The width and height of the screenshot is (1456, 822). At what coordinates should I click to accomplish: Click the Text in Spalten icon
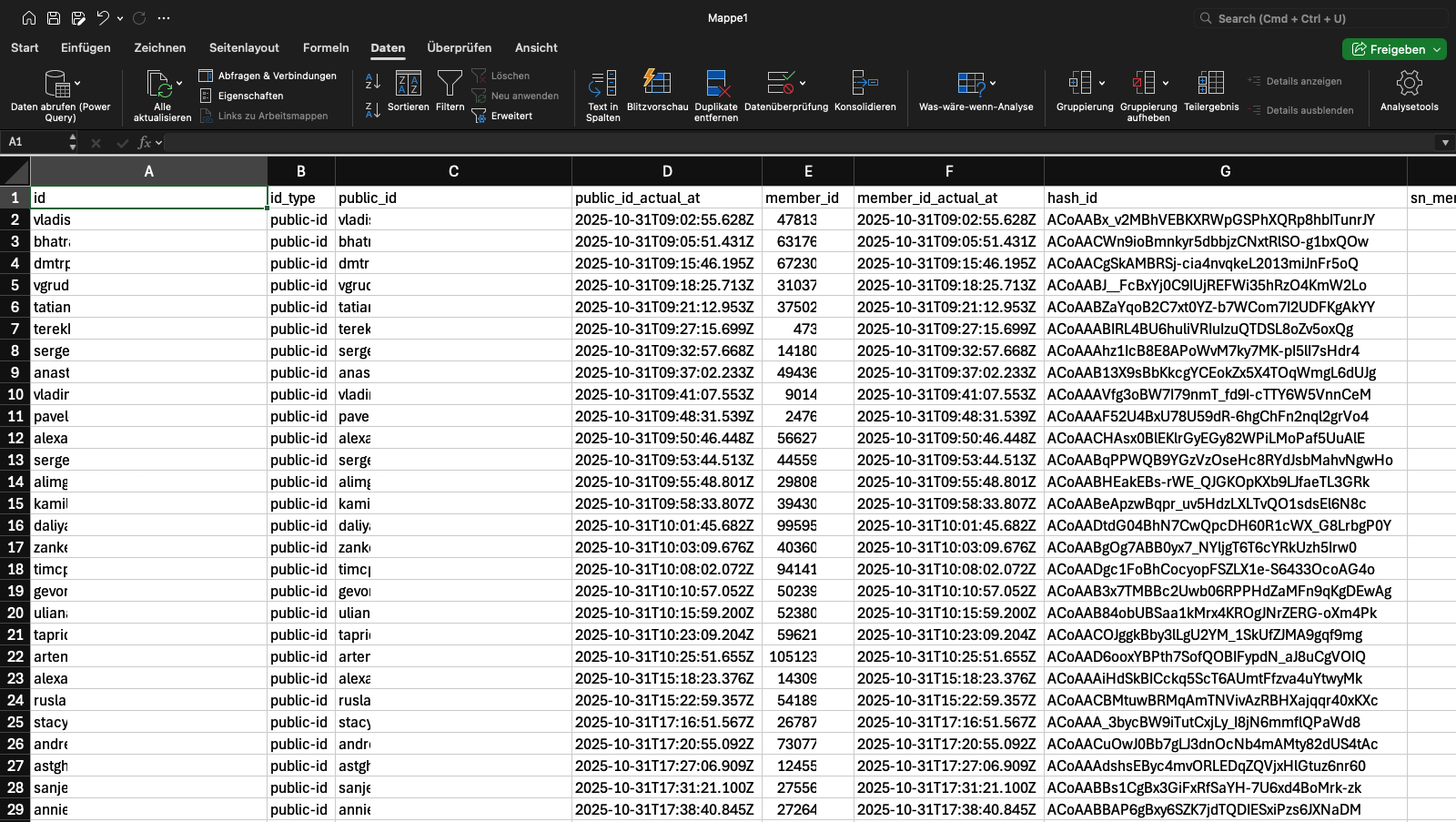click(602, 84)
